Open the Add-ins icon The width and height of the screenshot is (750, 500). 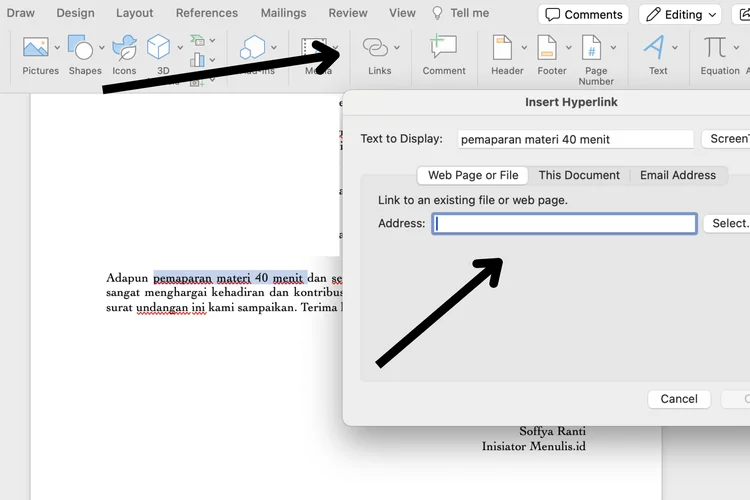[x=252, y=47]
